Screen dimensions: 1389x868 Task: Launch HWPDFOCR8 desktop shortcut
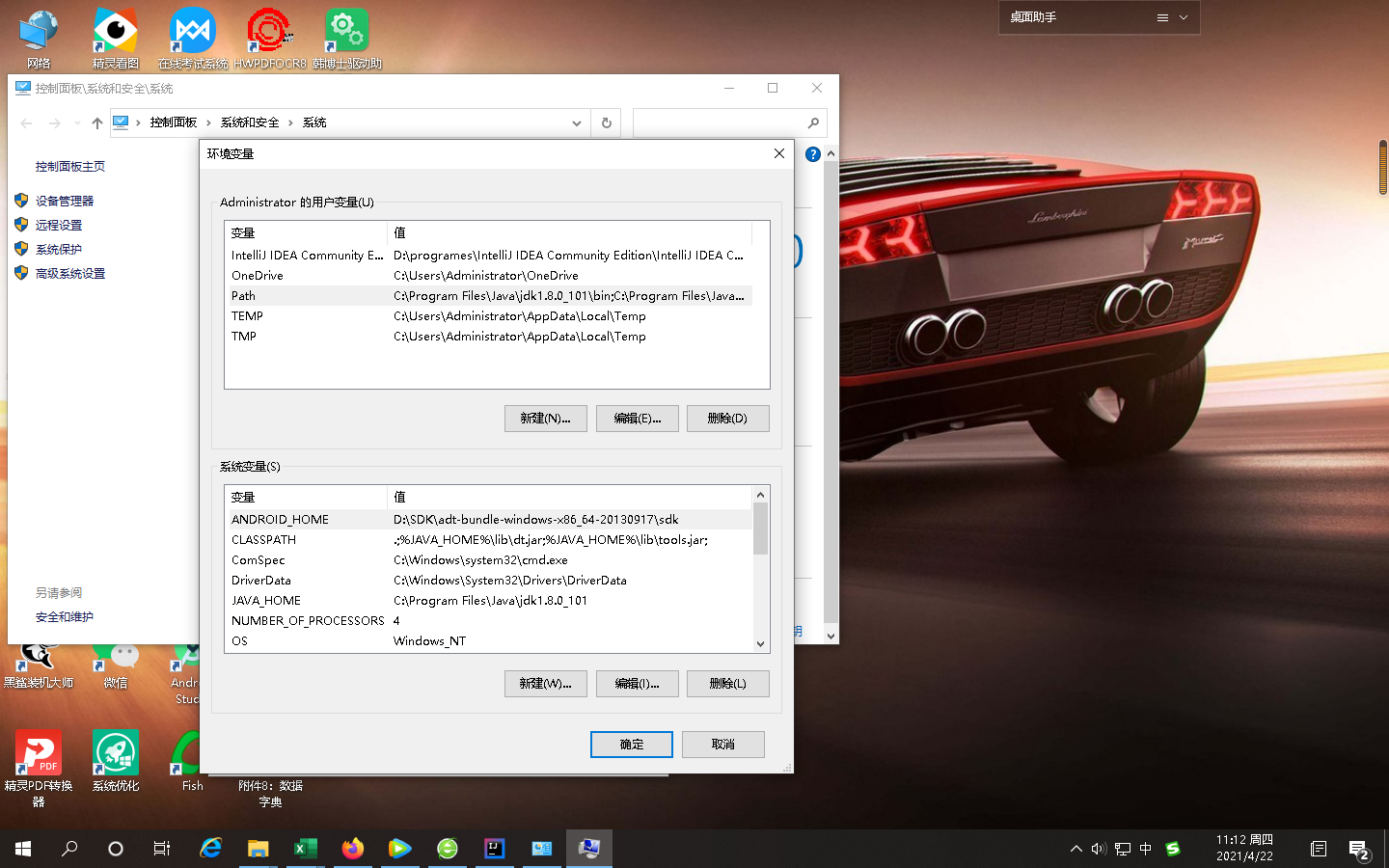point(270,39)
